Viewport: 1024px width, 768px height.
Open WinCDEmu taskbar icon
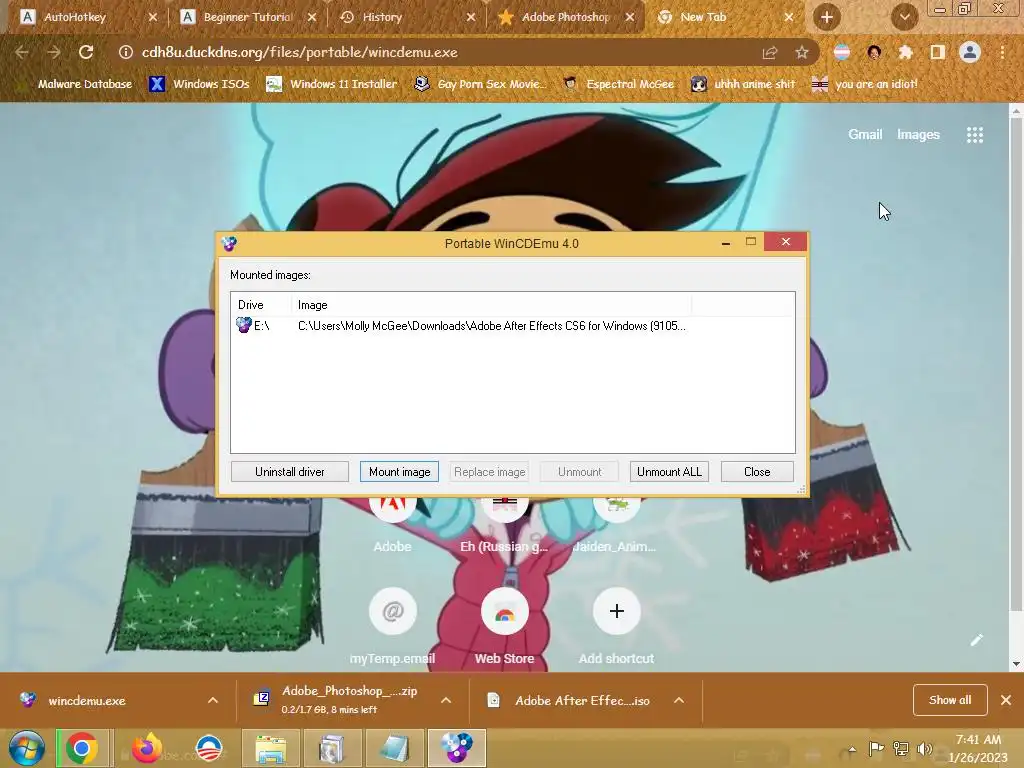(x=456, y=748)
